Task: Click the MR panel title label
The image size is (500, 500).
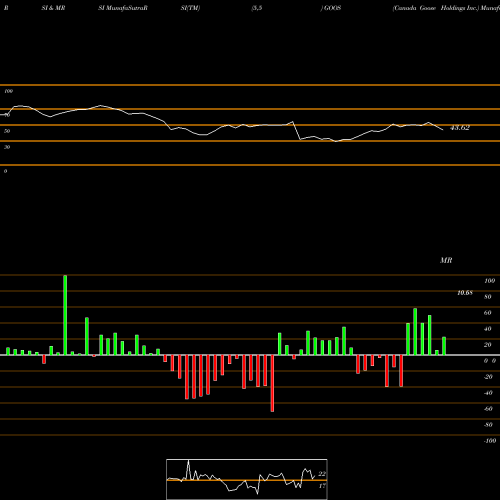Action: coord(446,260)
